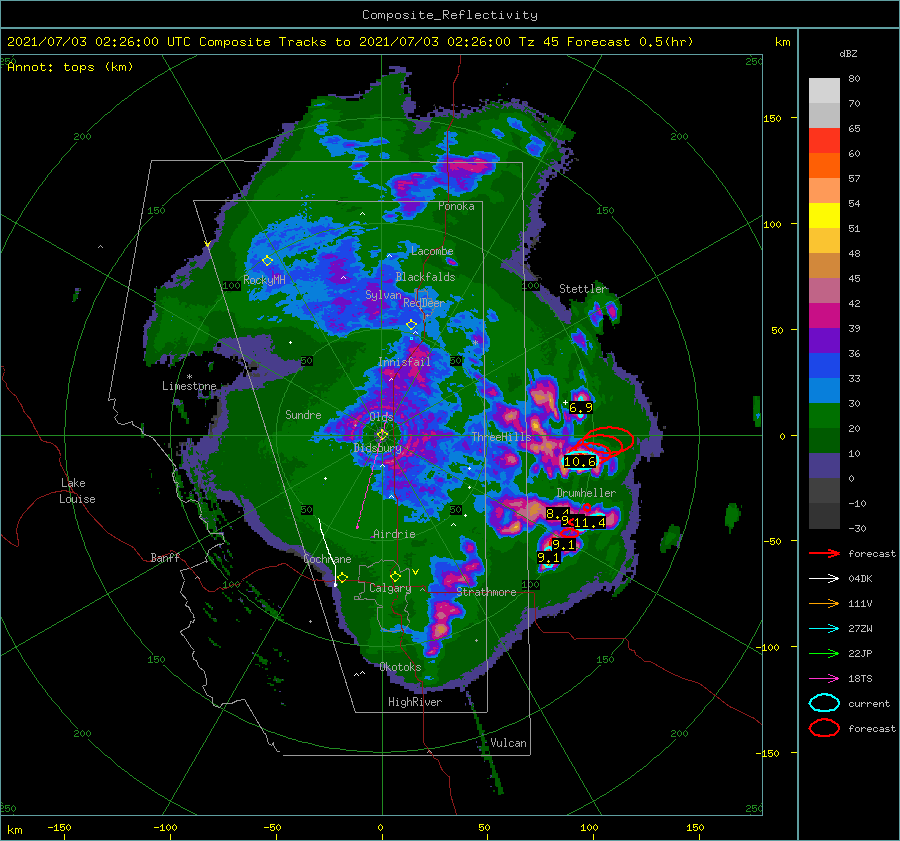Click the Limestone label
Screen dimensions: 900x841
[x=189, y=386]
